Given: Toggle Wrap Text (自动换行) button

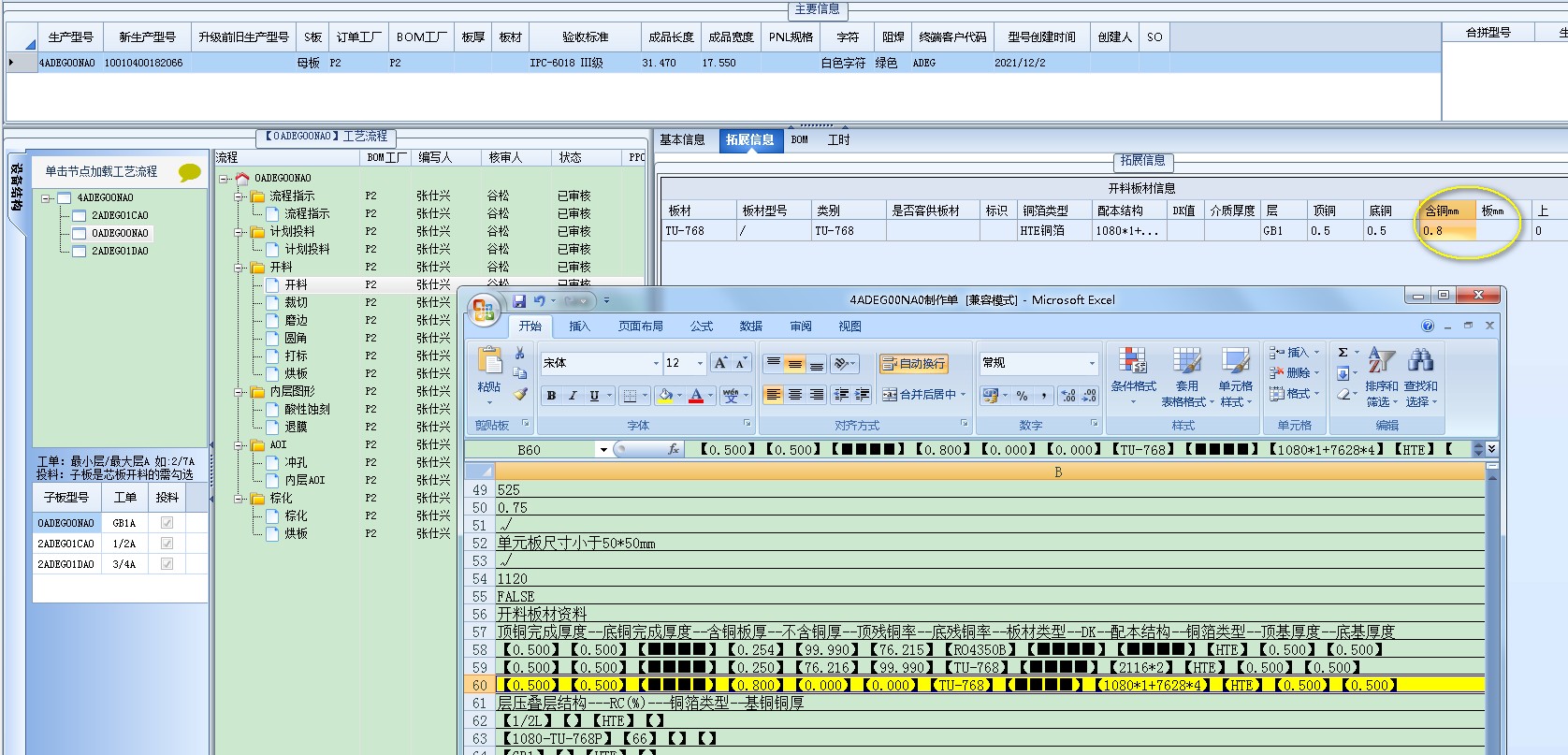Looking at the screenshot, I should tap(913, 364).
